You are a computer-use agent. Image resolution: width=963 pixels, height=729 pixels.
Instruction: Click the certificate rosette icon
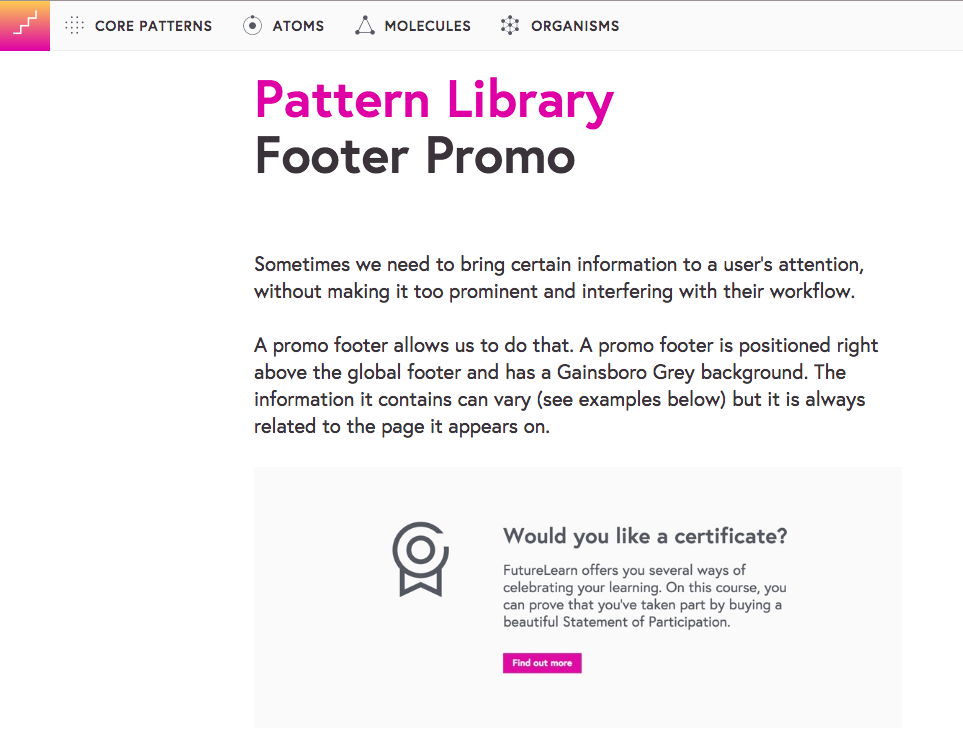pyautogui.click(x=420, y=558)
